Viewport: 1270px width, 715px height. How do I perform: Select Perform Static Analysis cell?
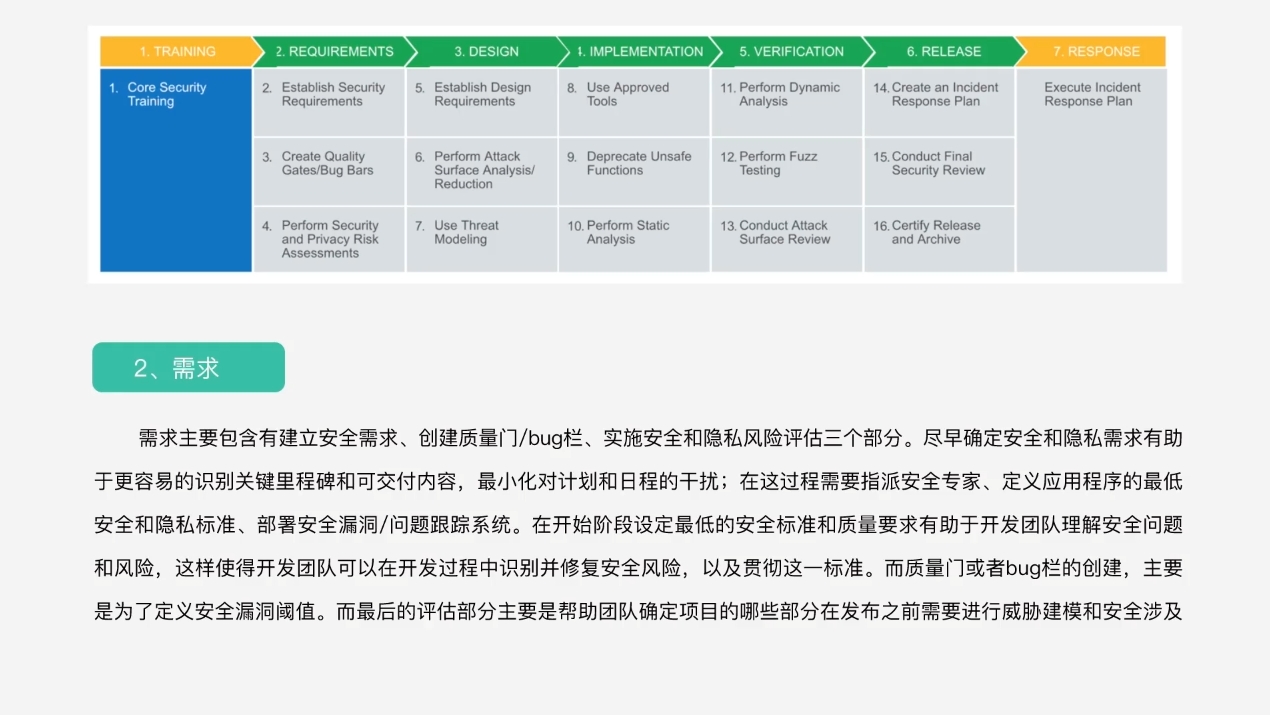(634, 239)
